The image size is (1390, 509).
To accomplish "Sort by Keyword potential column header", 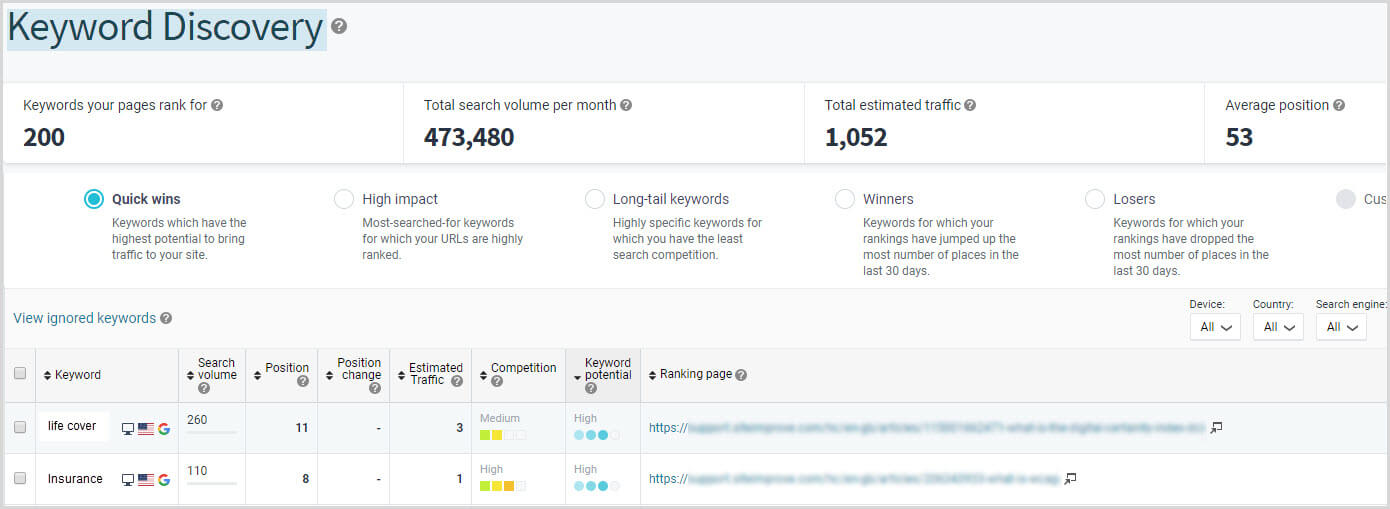I will tap(606, 369).
